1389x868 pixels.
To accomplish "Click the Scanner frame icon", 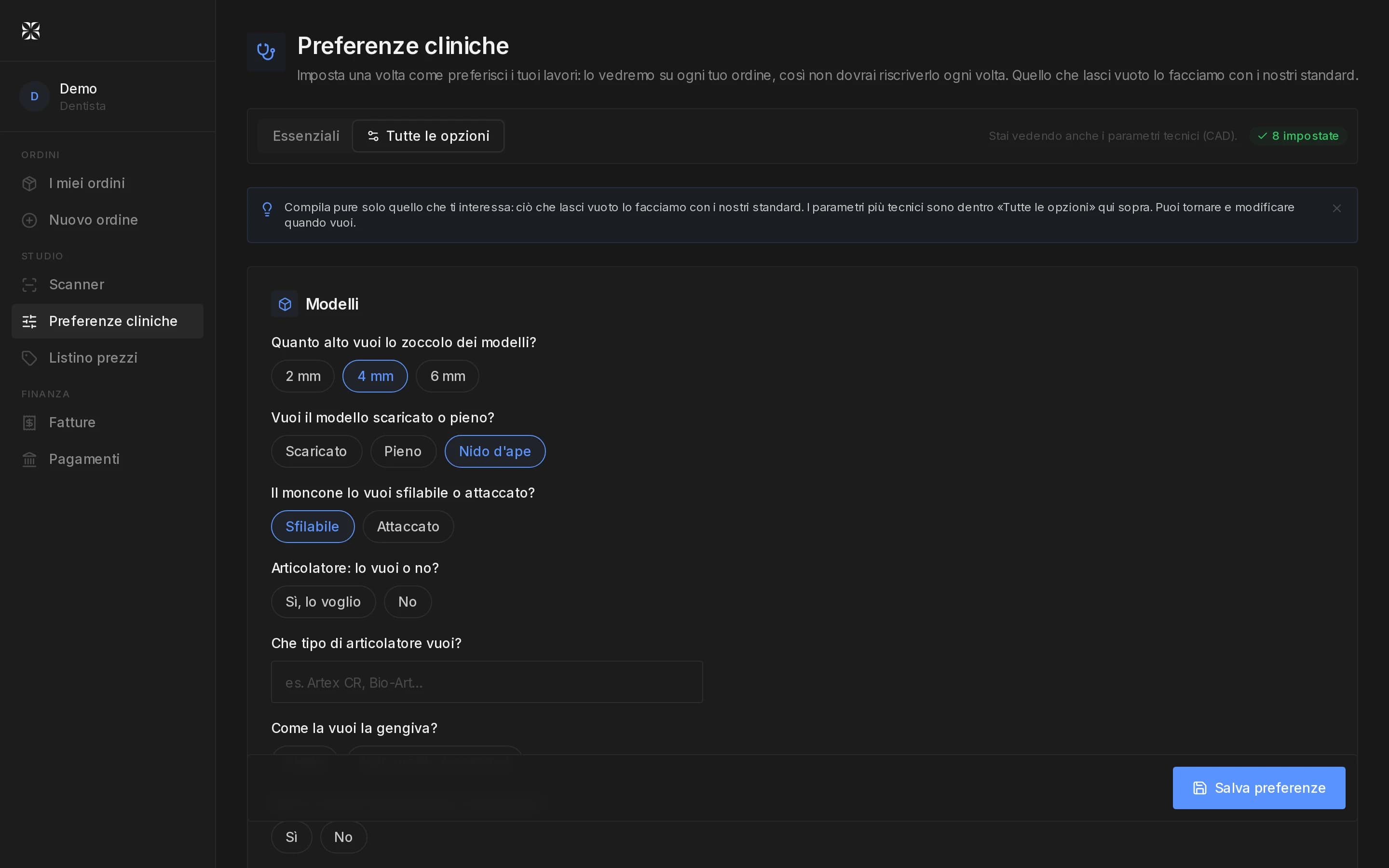I will tap(29, 285).
